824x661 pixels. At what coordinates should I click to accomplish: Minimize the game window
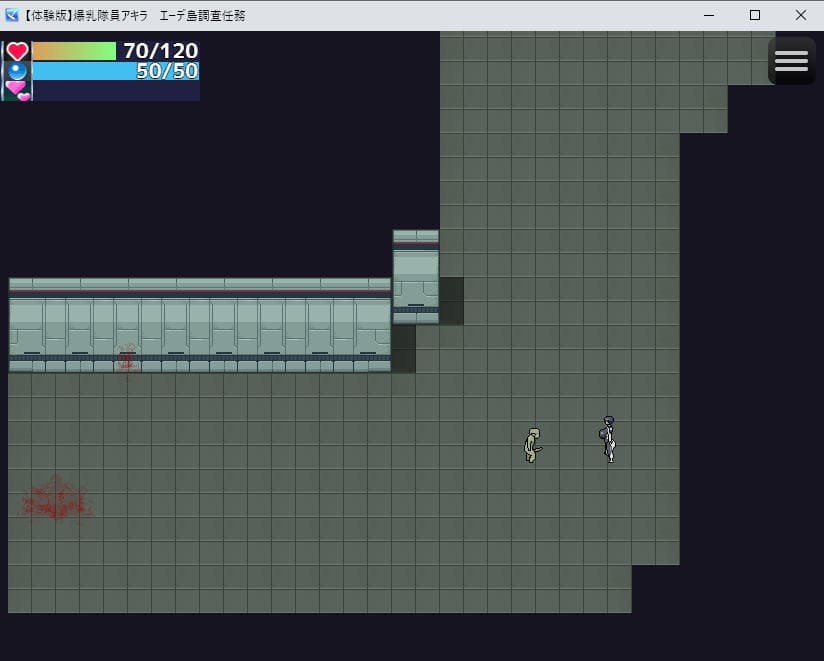(709, 15)
